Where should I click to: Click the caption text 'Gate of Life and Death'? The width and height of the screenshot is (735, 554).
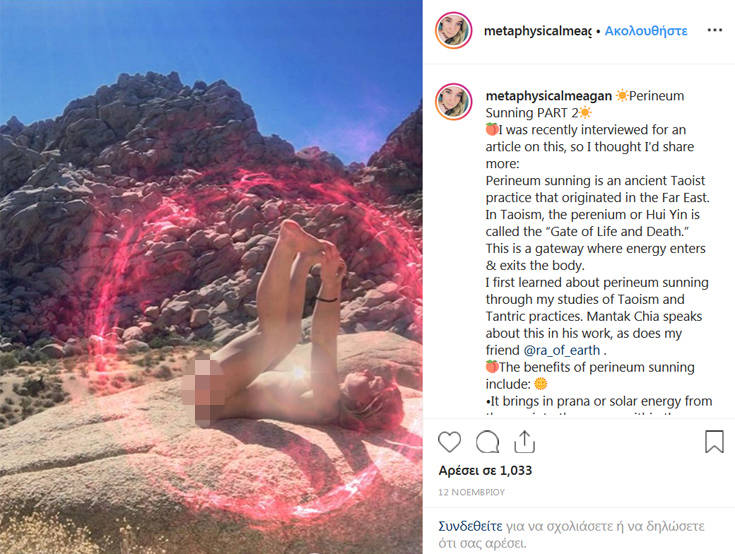tap(617, 232)
